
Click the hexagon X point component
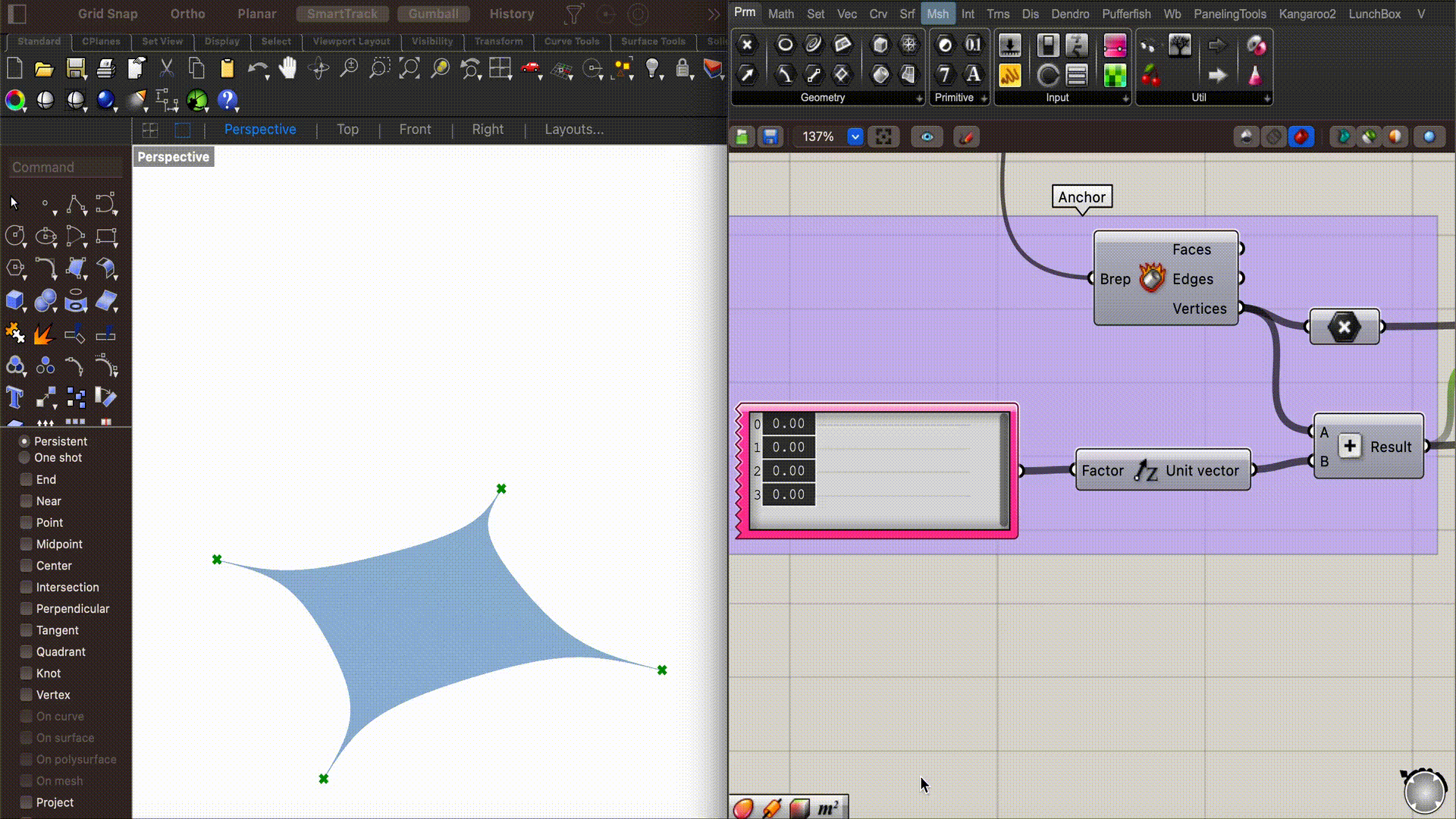coord(1344,327)
